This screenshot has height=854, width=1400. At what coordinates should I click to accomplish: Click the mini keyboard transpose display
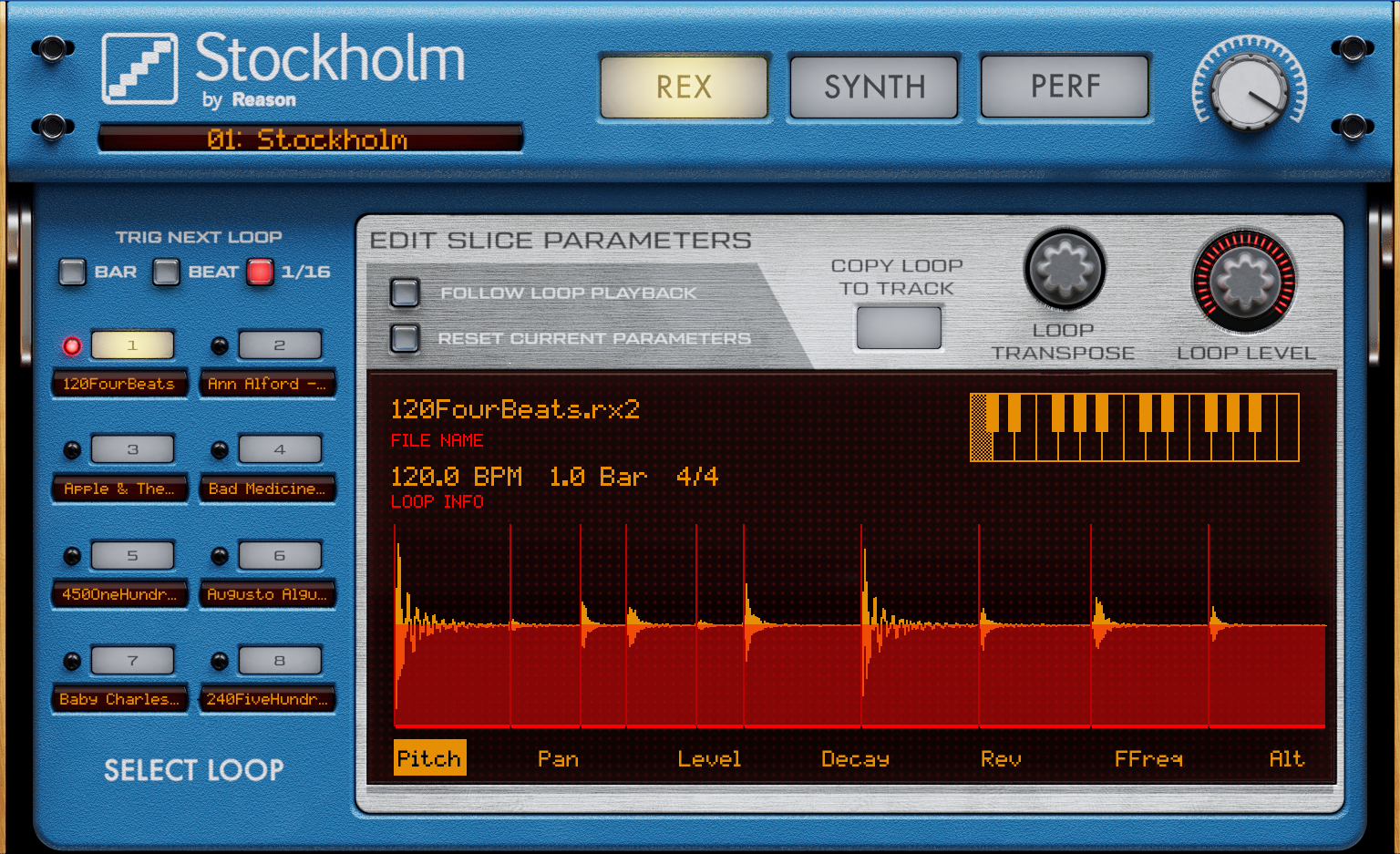[x=1135, y=427]
